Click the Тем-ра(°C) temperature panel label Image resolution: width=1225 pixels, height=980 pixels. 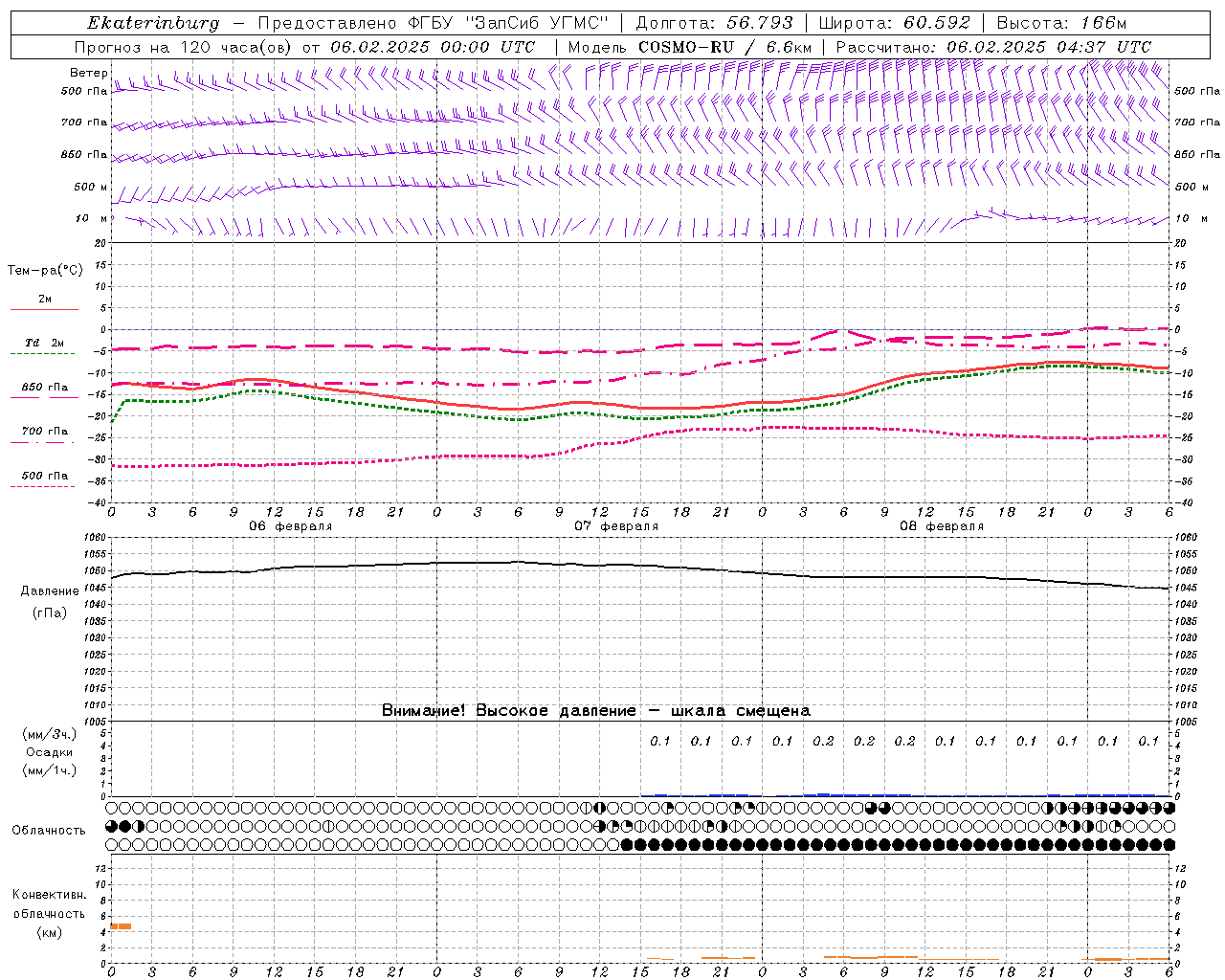pyautogui.click(x=45, y=271)
